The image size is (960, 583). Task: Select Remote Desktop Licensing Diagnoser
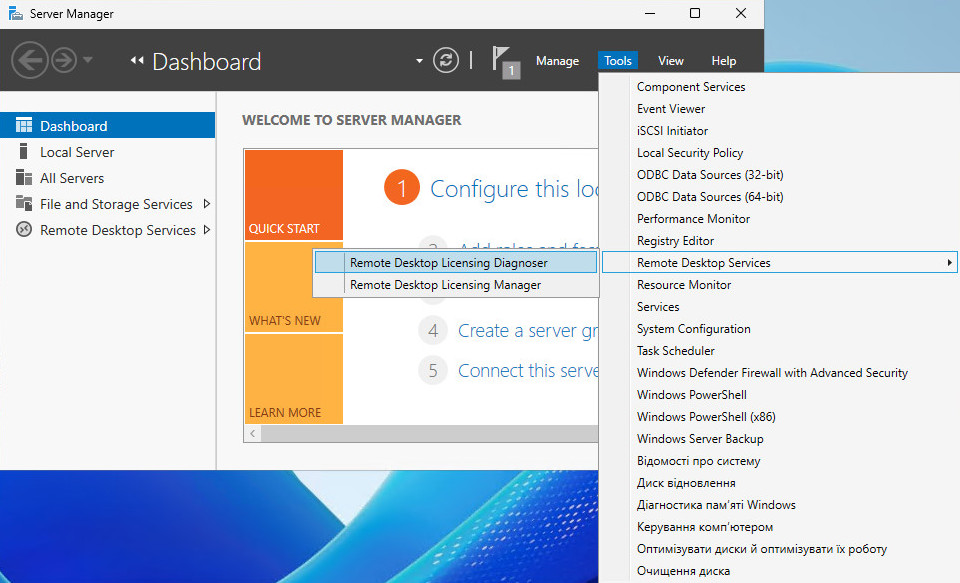tap(456, 263)
